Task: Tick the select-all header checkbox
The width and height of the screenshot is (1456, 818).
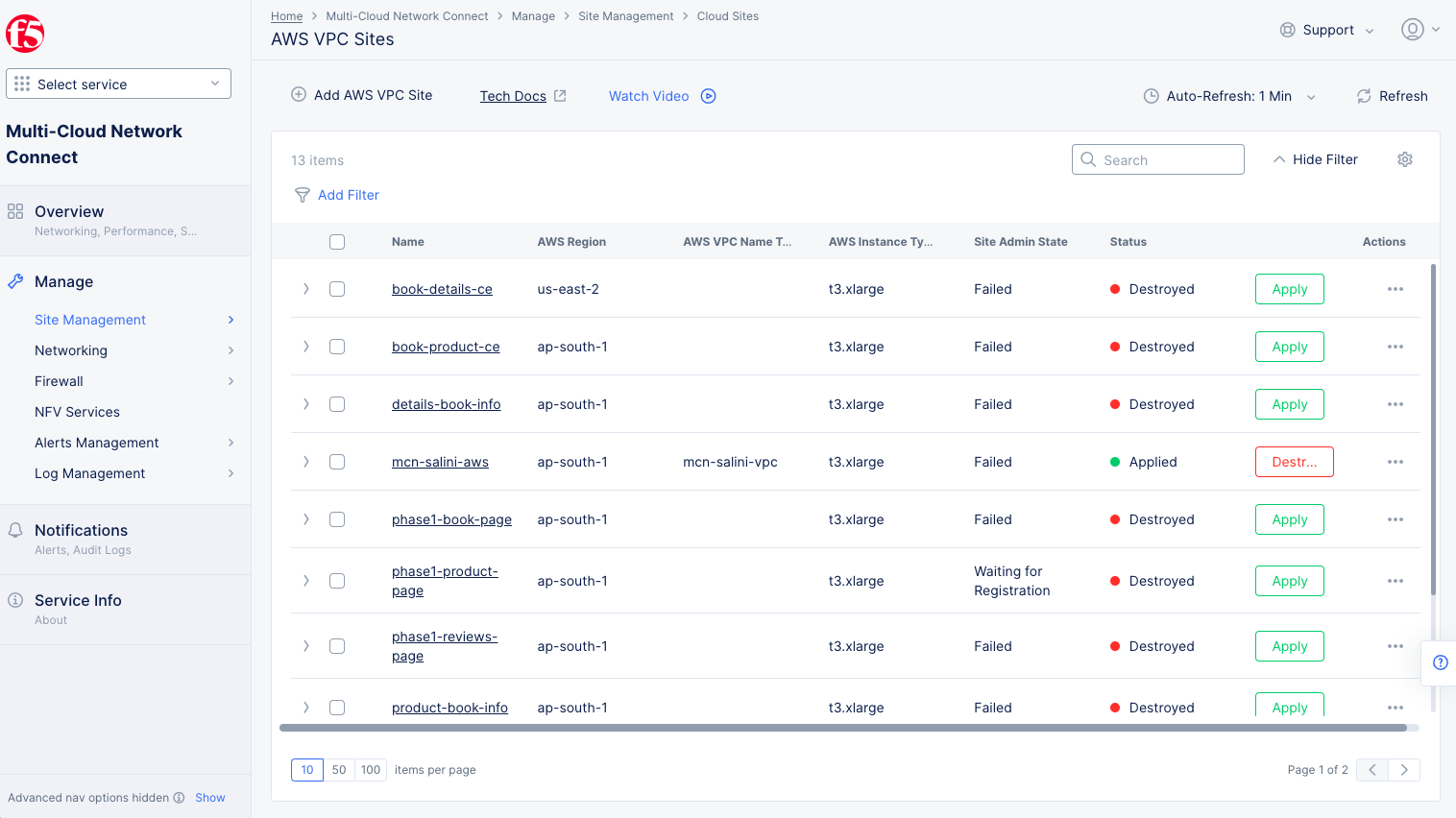Action: [x=337, y=242]
